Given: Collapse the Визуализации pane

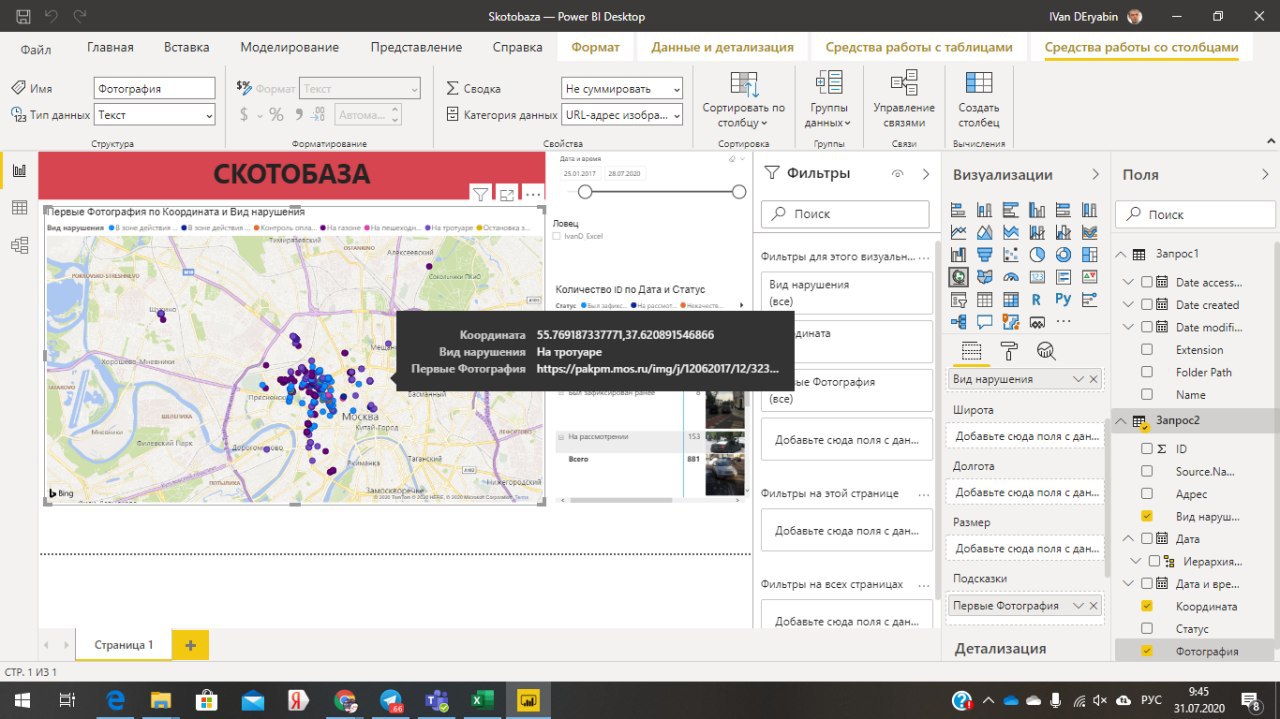Looking at the screenshot, I should pos(1095,174).
